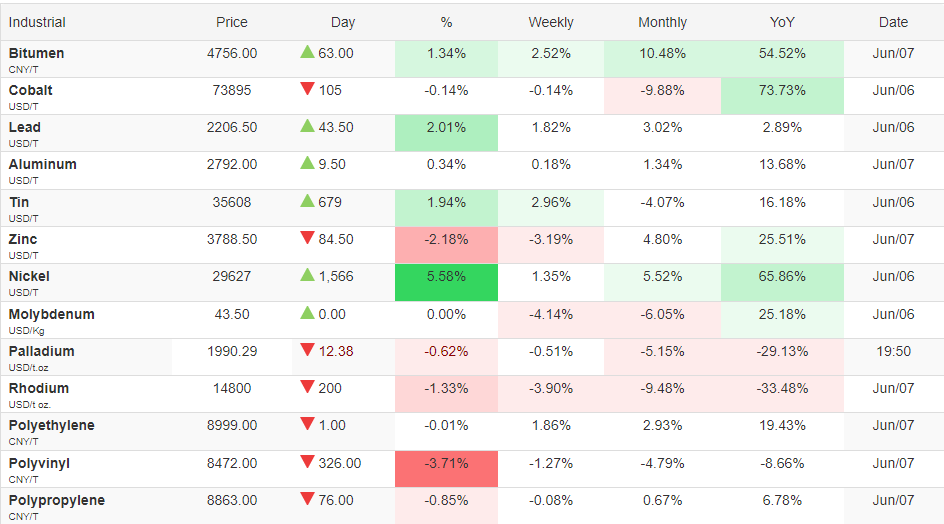The height and width of the screenshot is (524, 944).
Task: Open the Nickel commodity link
Action: (x=29, y=276)
